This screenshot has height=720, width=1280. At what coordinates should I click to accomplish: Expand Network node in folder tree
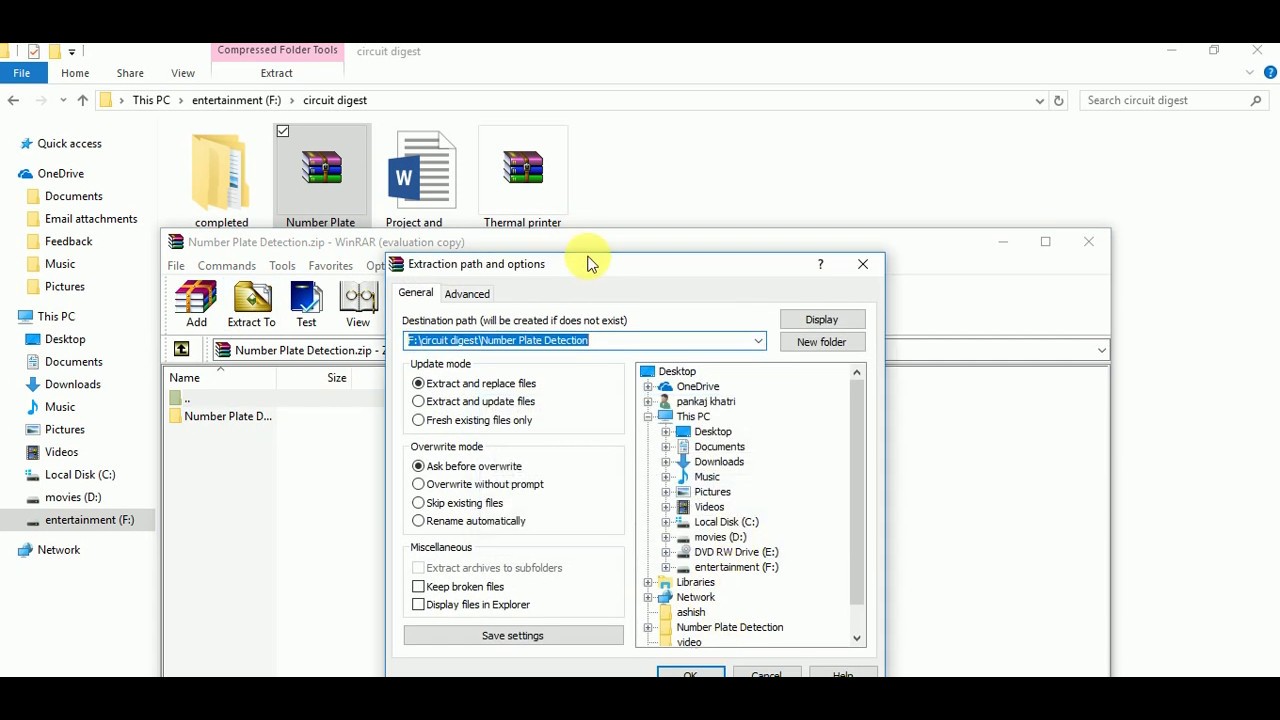648,597
